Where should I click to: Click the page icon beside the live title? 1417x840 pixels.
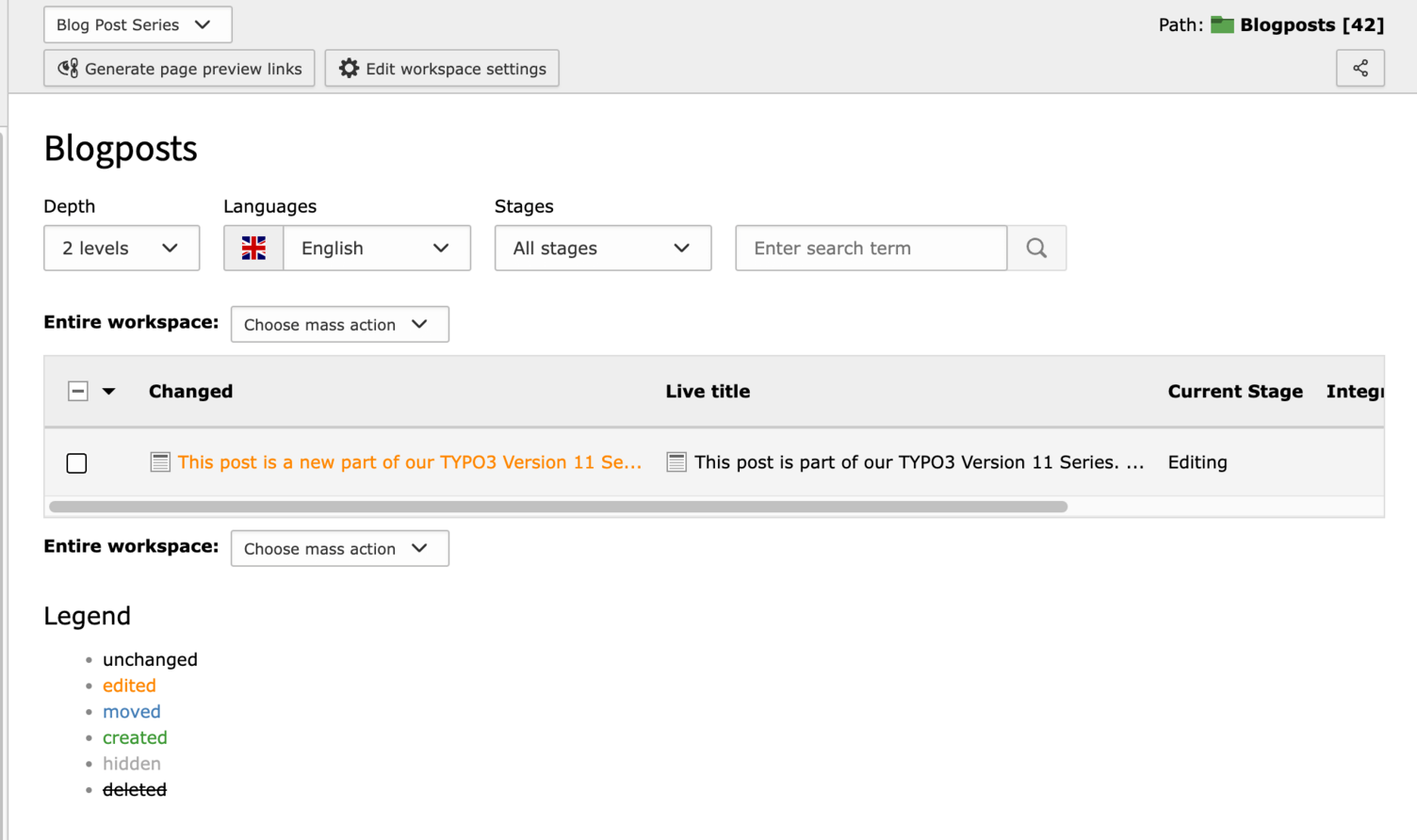pyautogui.click(x=676, y=461)
